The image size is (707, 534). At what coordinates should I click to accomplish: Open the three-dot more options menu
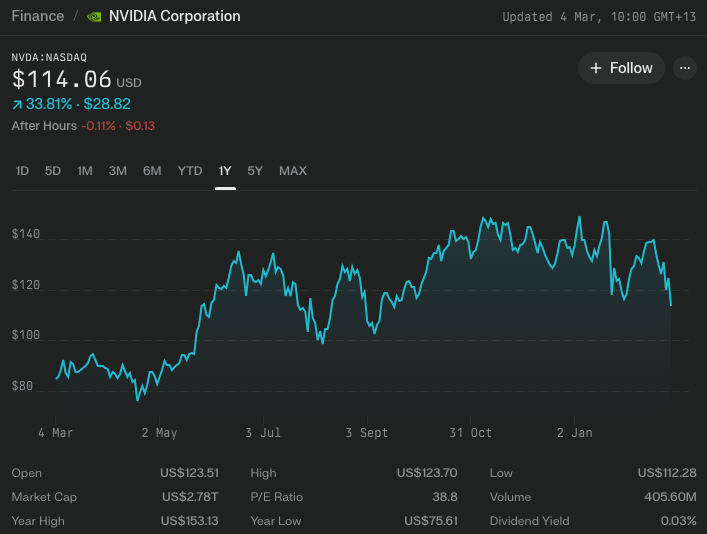click(684, 68)
